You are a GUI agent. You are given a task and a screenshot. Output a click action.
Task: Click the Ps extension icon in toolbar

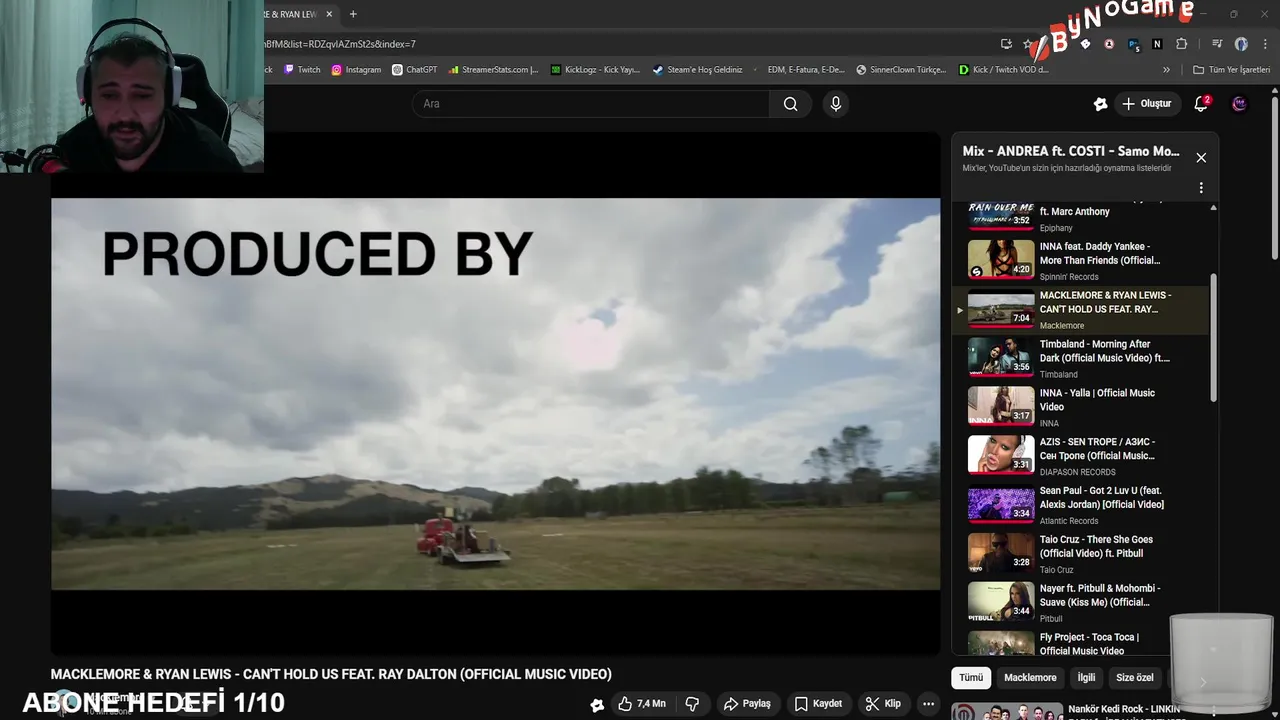[x=1133, y=44]
